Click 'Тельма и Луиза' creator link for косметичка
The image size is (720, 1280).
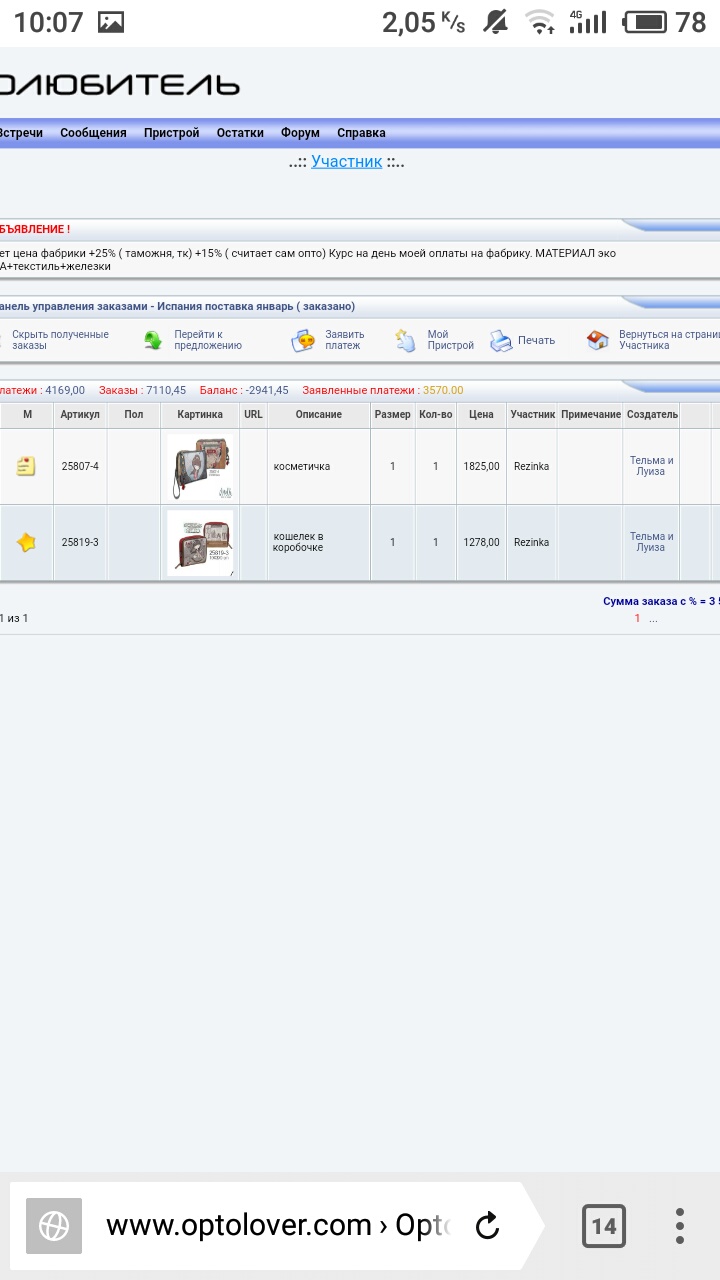click(651, 466)
